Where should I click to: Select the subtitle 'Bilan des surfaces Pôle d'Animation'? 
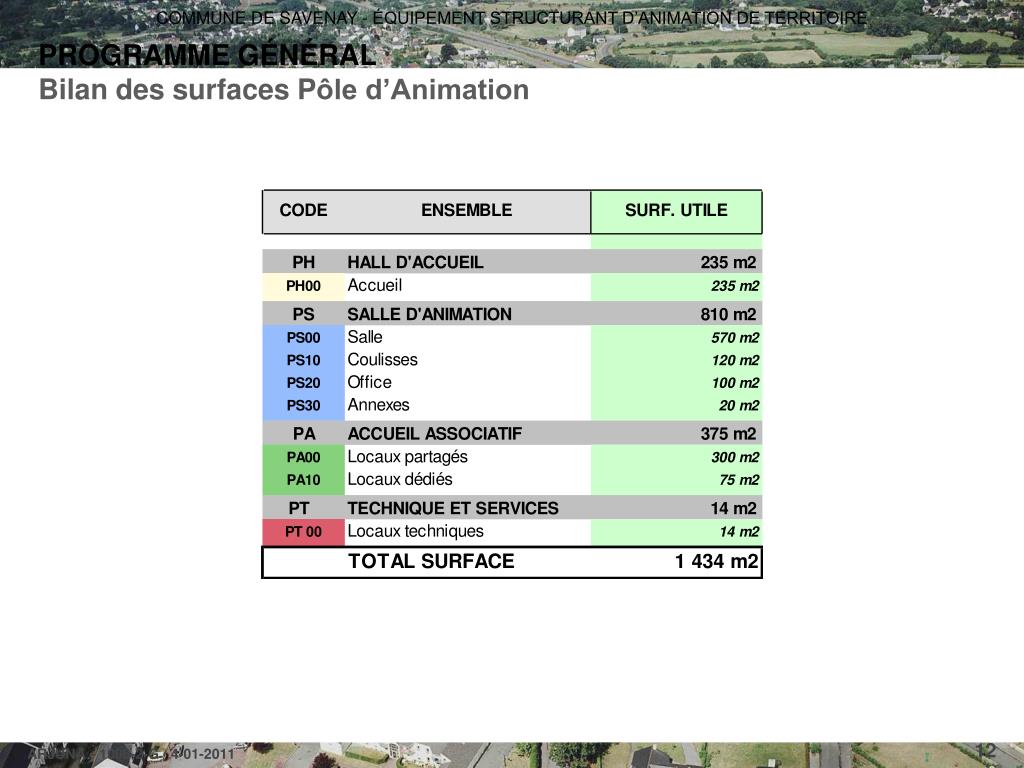coord(284,90)
